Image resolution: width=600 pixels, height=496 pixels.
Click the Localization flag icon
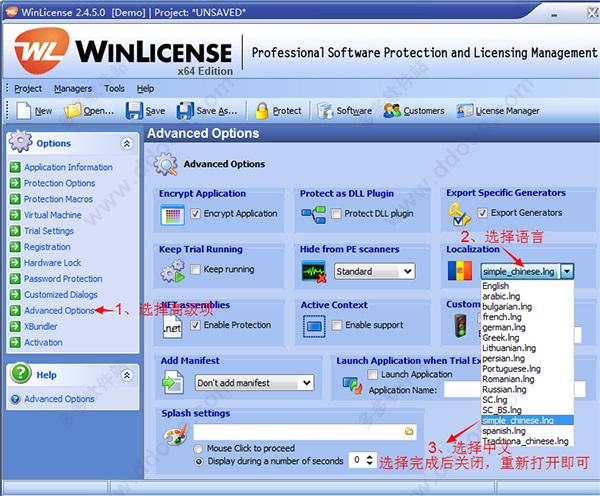(x=460, y=271)
